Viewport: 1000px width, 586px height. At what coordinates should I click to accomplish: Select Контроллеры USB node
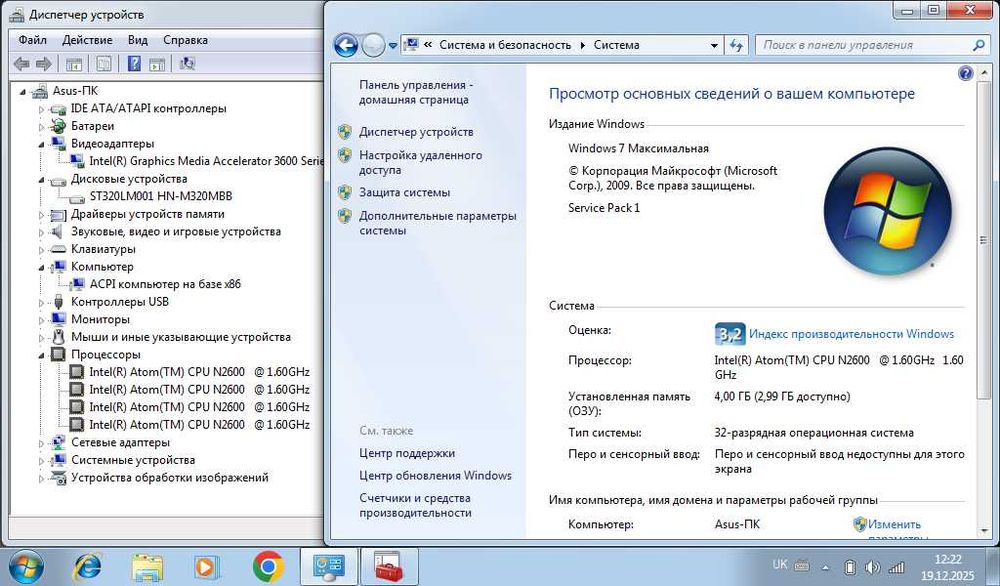(120, 302)
